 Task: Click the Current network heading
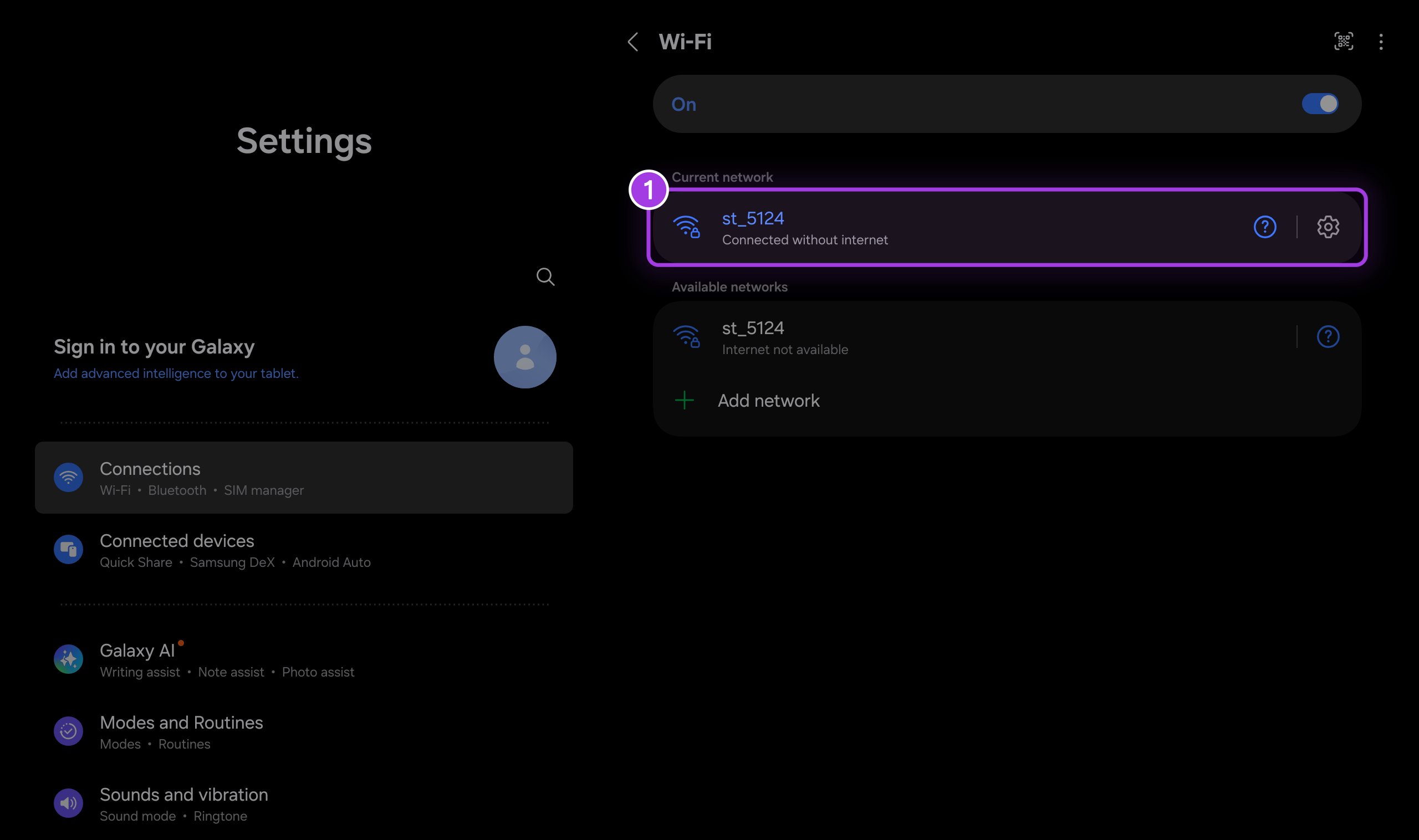tap(722, 177)
